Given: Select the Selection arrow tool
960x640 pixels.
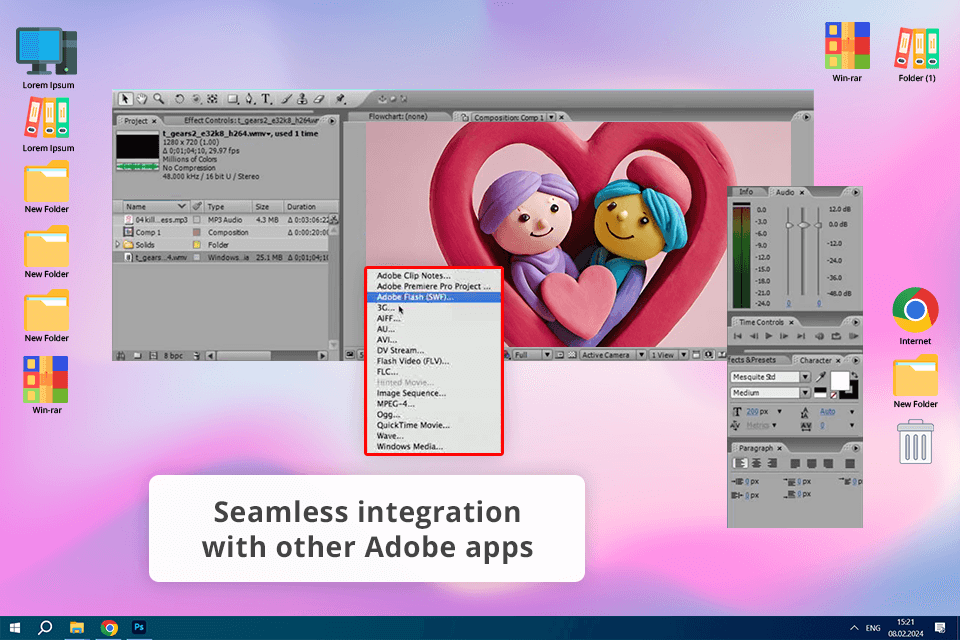Looking at the screenshot, I should [x=125, y=99].
